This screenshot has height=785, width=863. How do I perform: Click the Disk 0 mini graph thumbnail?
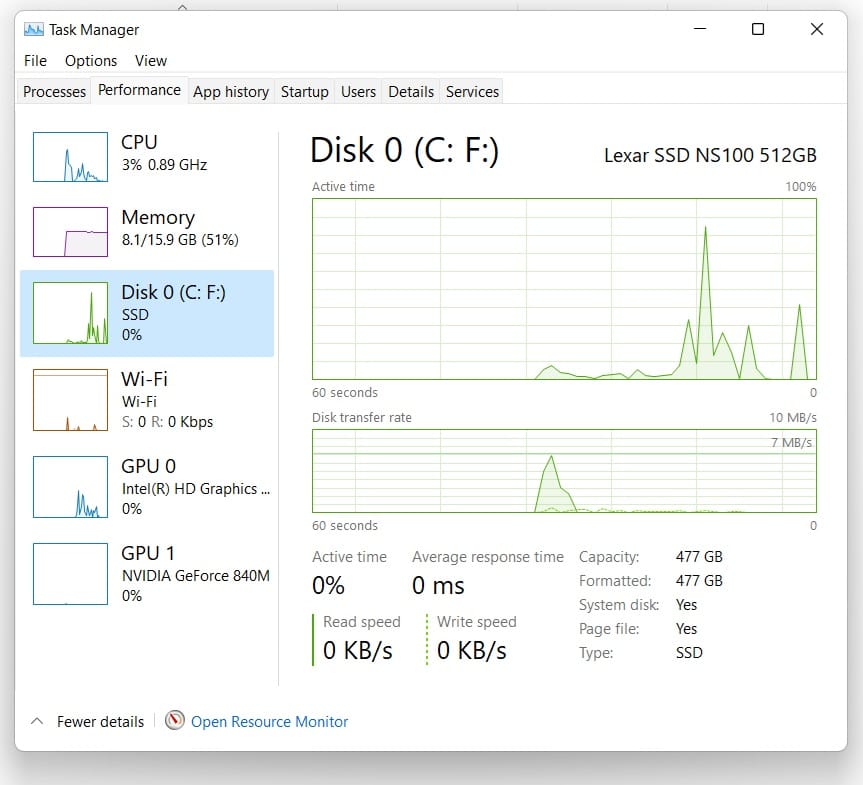70,313
